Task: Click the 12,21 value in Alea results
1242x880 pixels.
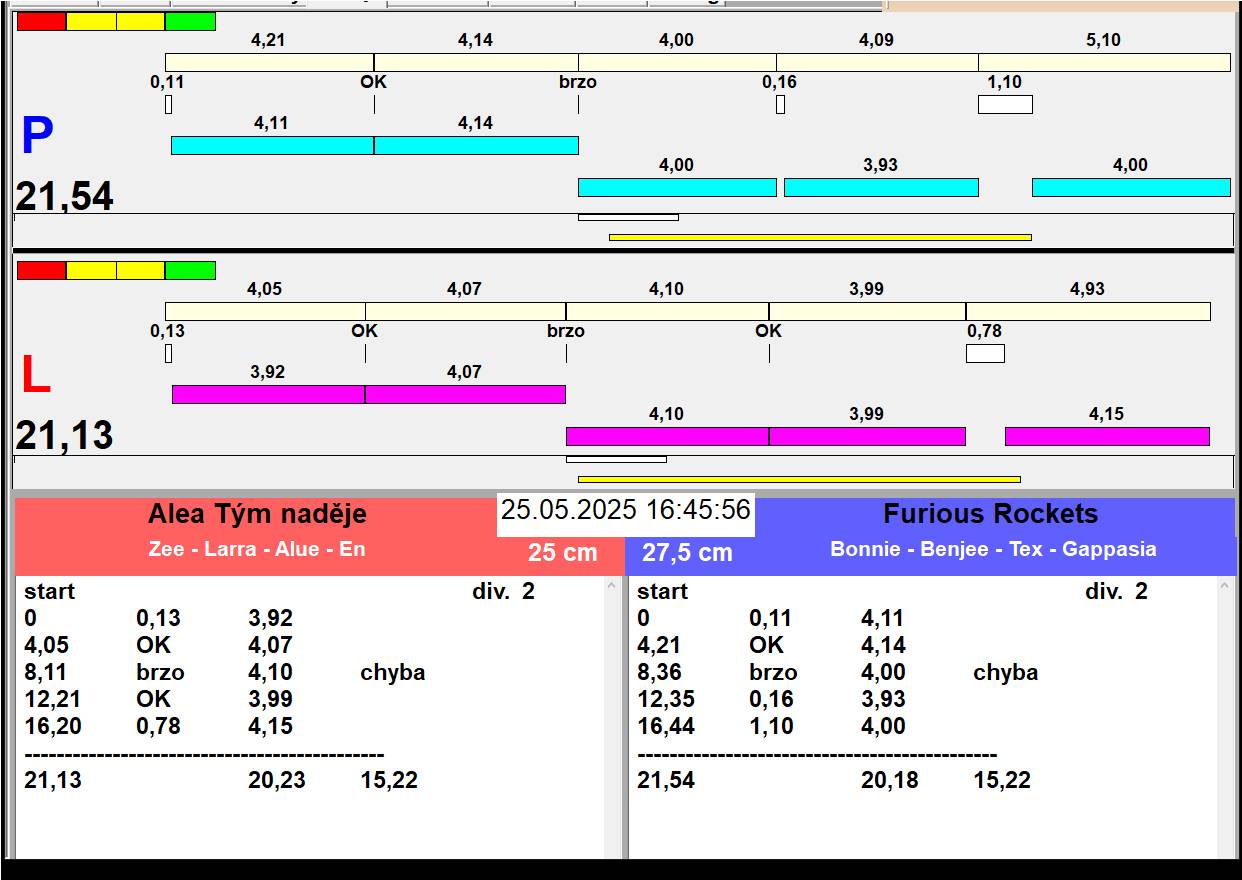Action: (x=52, y=699)
